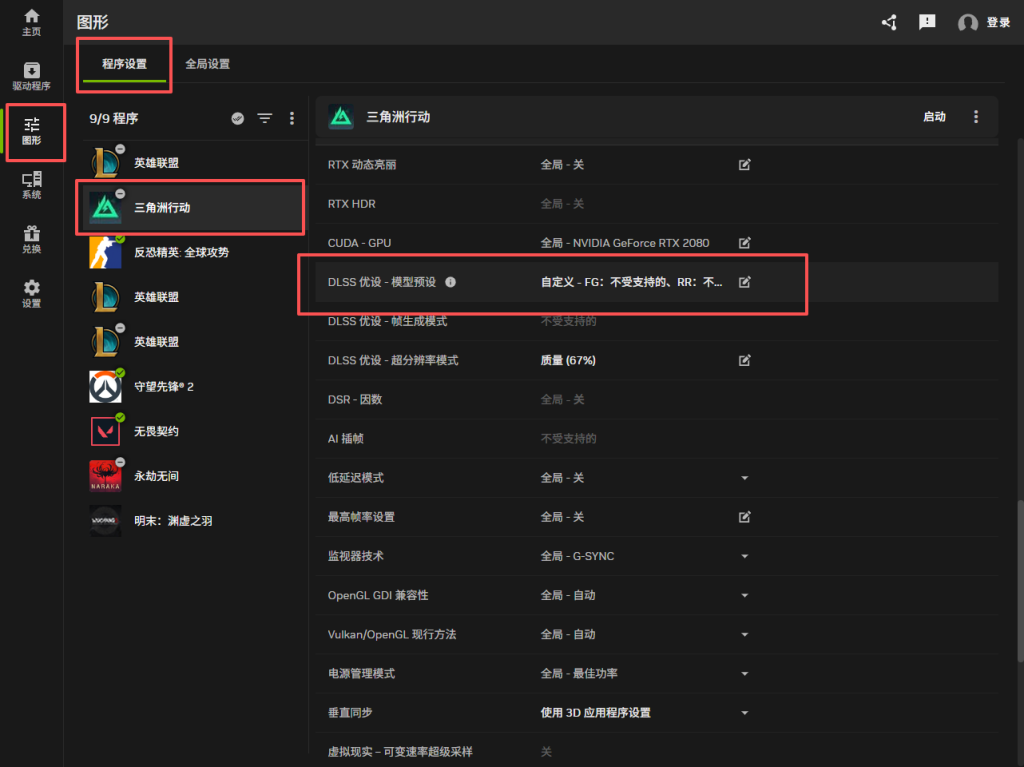Expand the 监视器技术 dropdown
Viewport: 1024px width, 767px height.
(x=744, y=556)
